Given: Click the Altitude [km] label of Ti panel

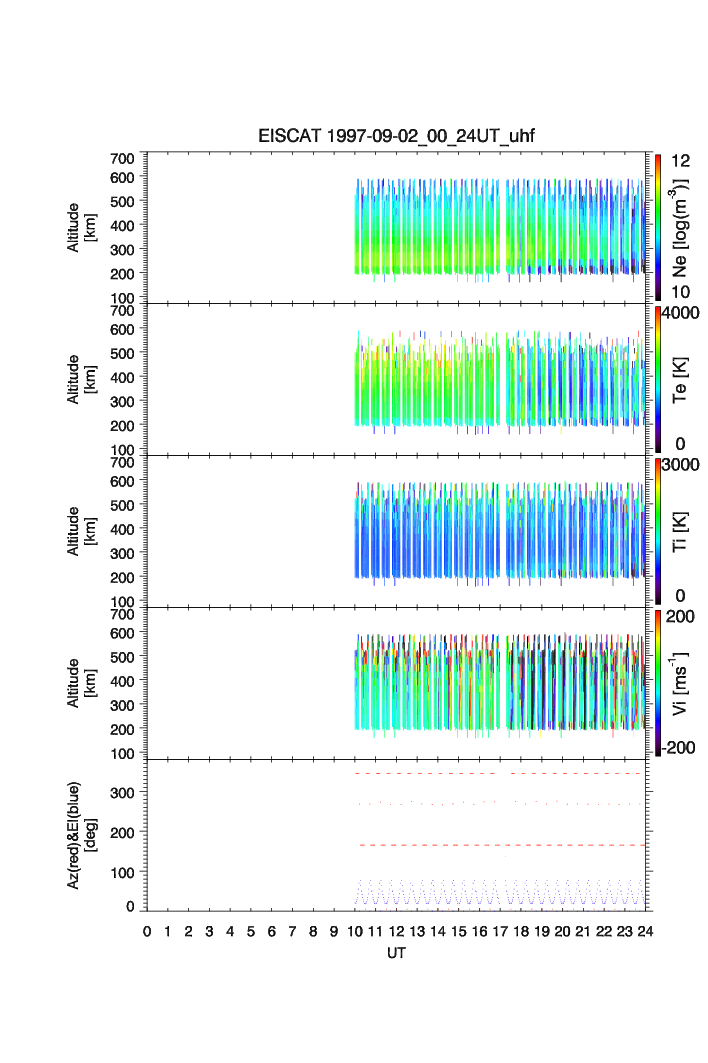Looking at the screenshot, I should [x=81, y=532].
